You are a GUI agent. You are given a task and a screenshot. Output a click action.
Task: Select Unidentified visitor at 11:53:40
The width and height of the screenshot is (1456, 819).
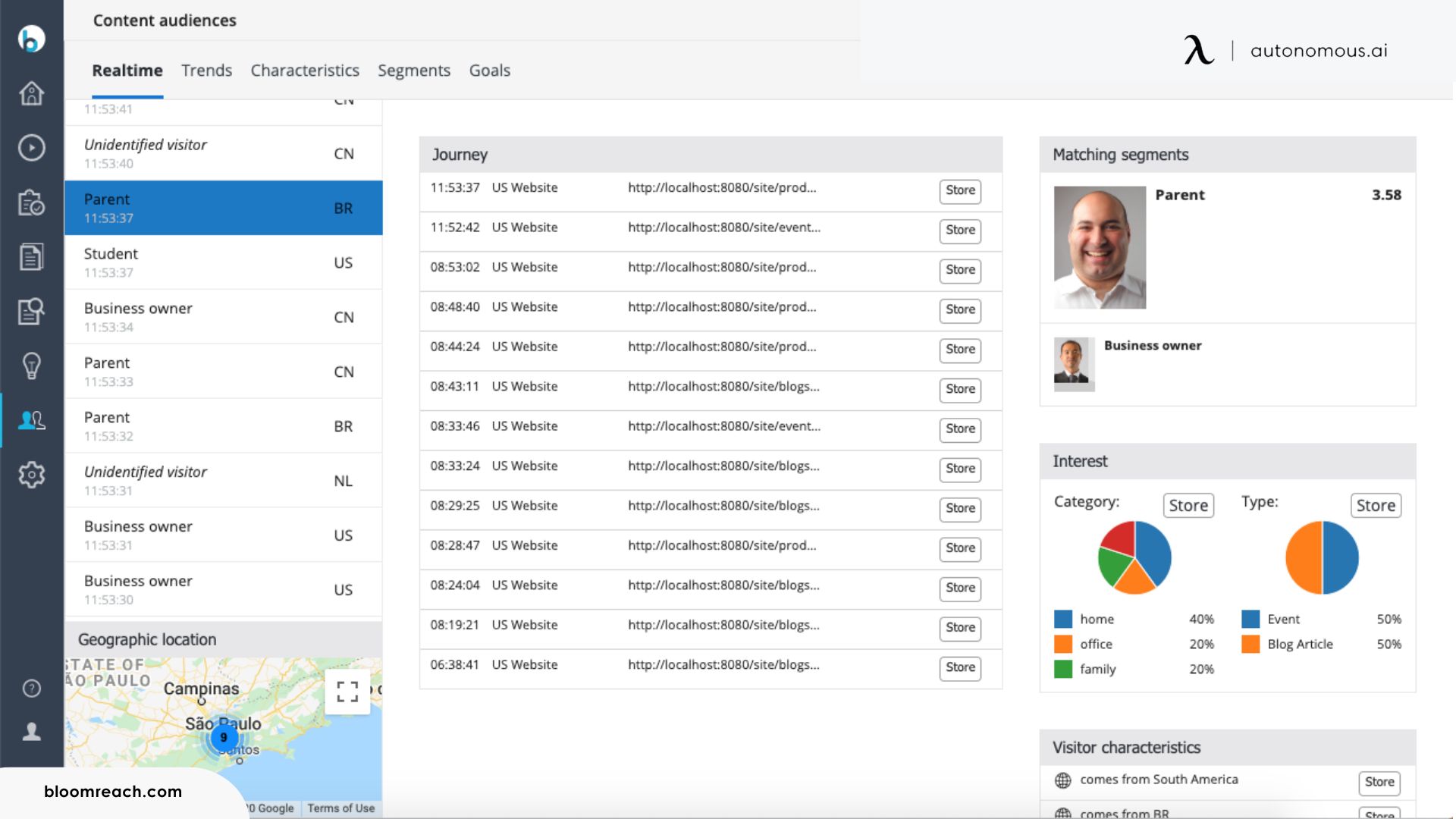coord(224,153)
